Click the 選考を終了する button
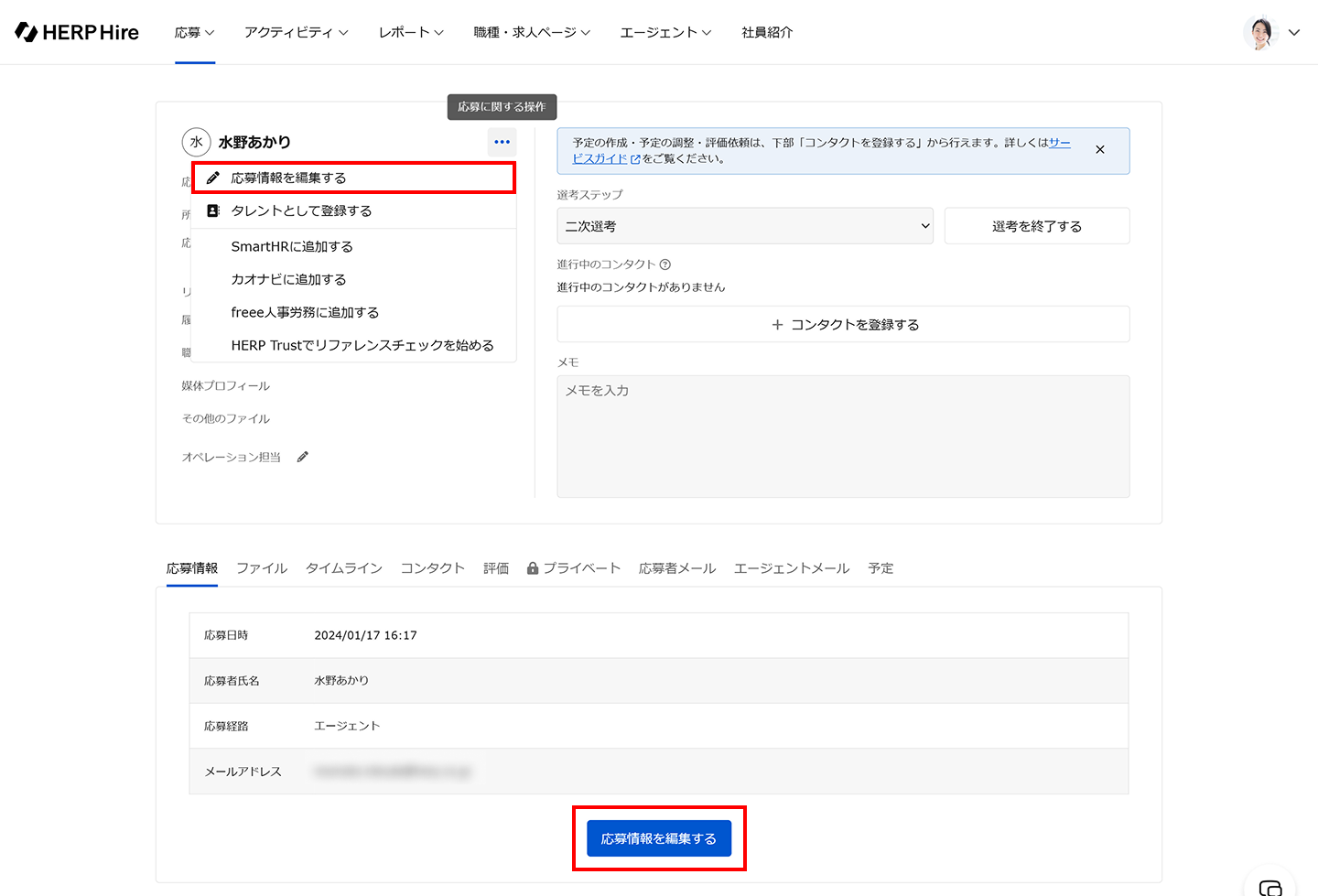Viewport: 1318px width, 896px height. pyautogui.click(x=1037, y=226)
